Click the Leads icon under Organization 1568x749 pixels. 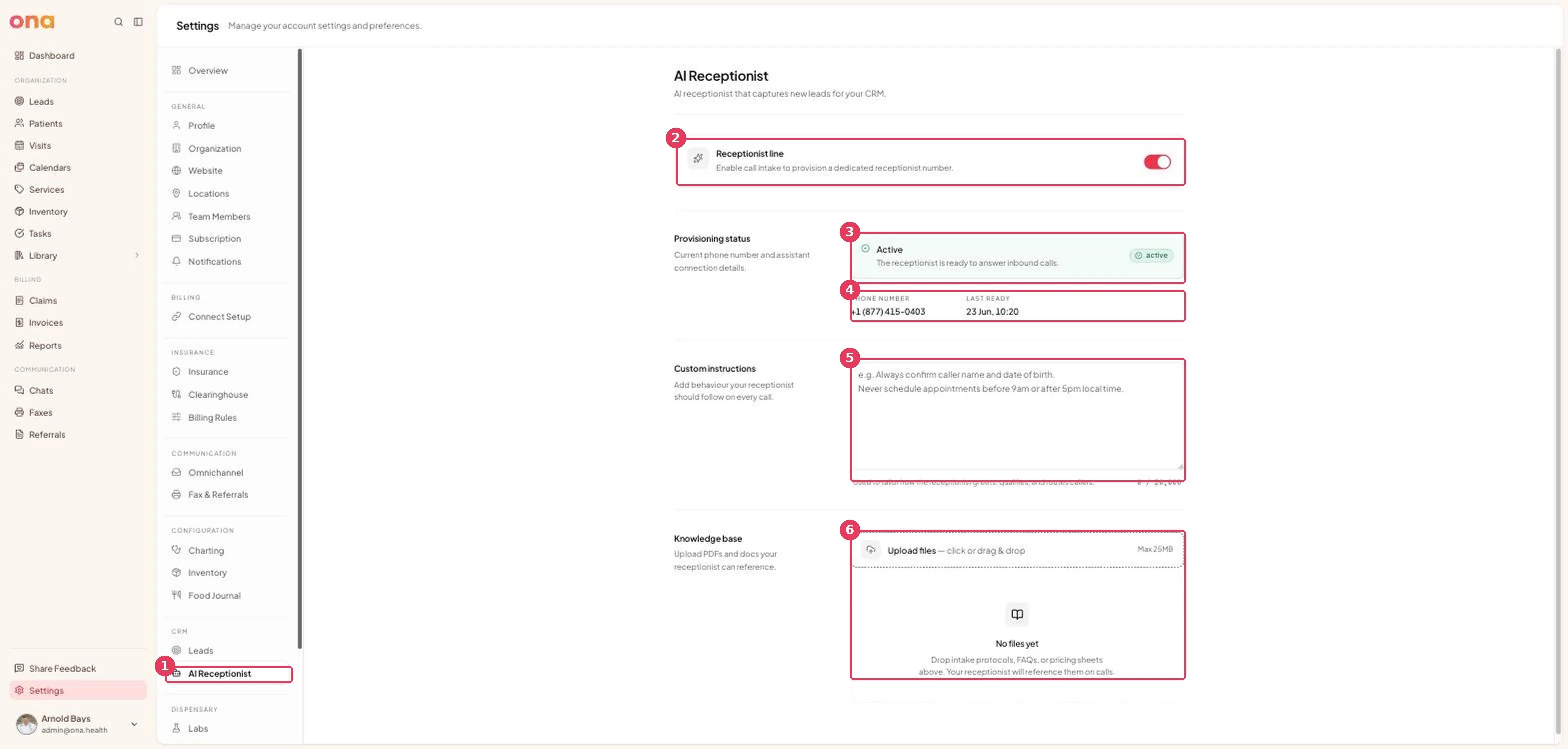point(19,101)
